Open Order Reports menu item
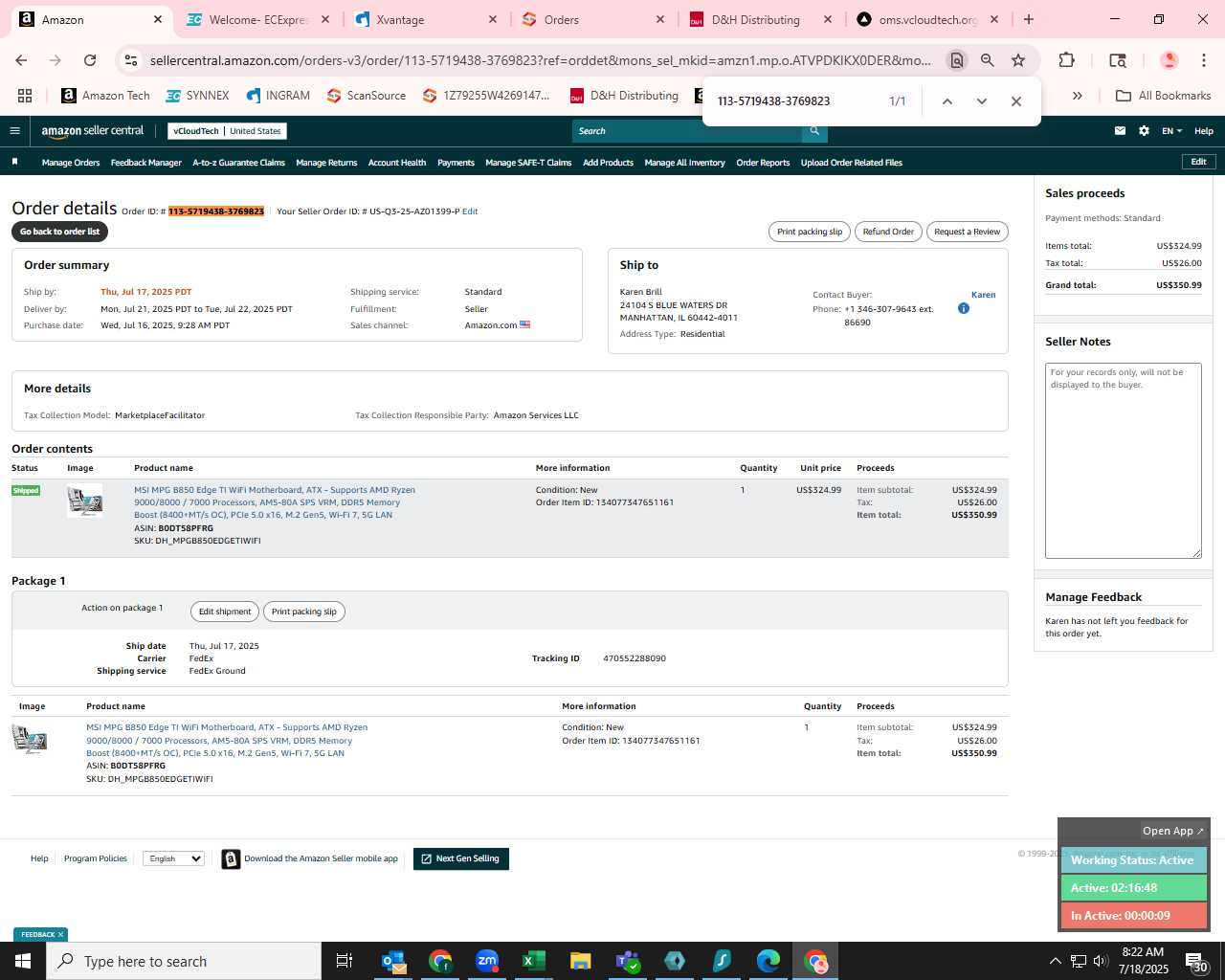1225x980 pixels. point(763,163)
